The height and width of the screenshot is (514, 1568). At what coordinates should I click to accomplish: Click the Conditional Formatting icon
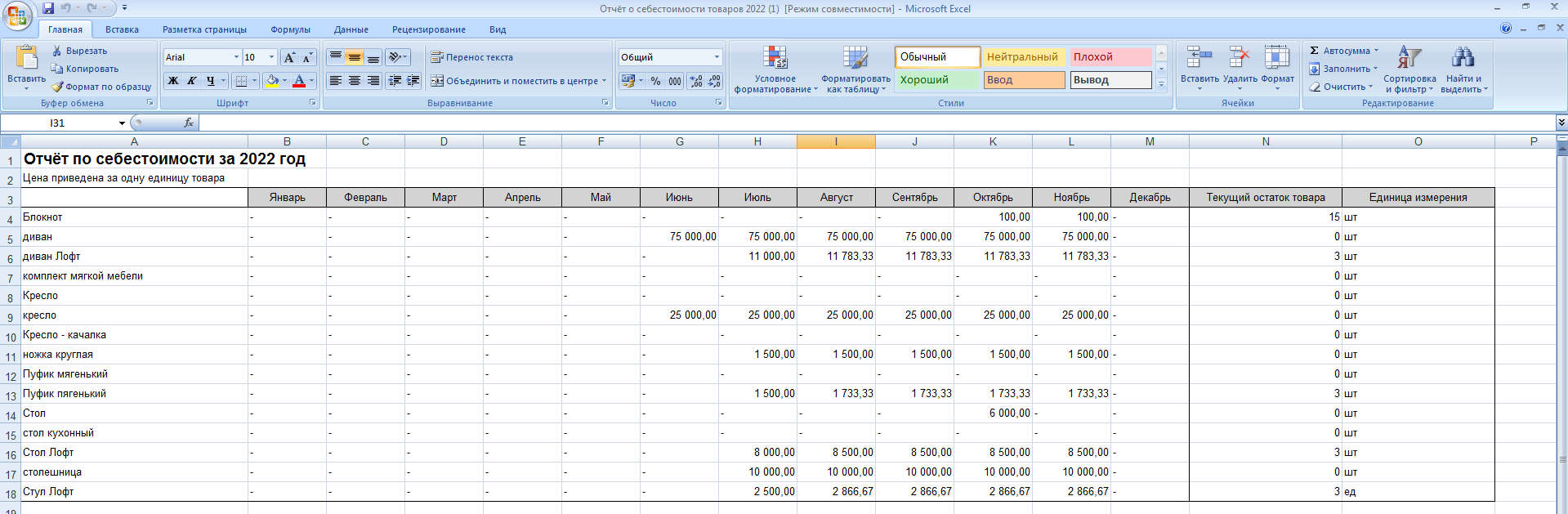pos(775,58)
